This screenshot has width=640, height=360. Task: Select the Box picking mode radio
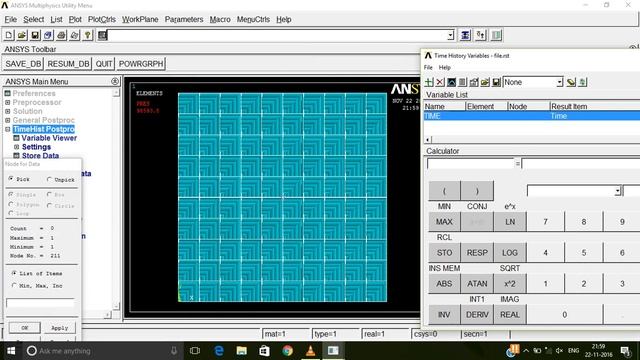pyautogui.click(x=49, y=194)
